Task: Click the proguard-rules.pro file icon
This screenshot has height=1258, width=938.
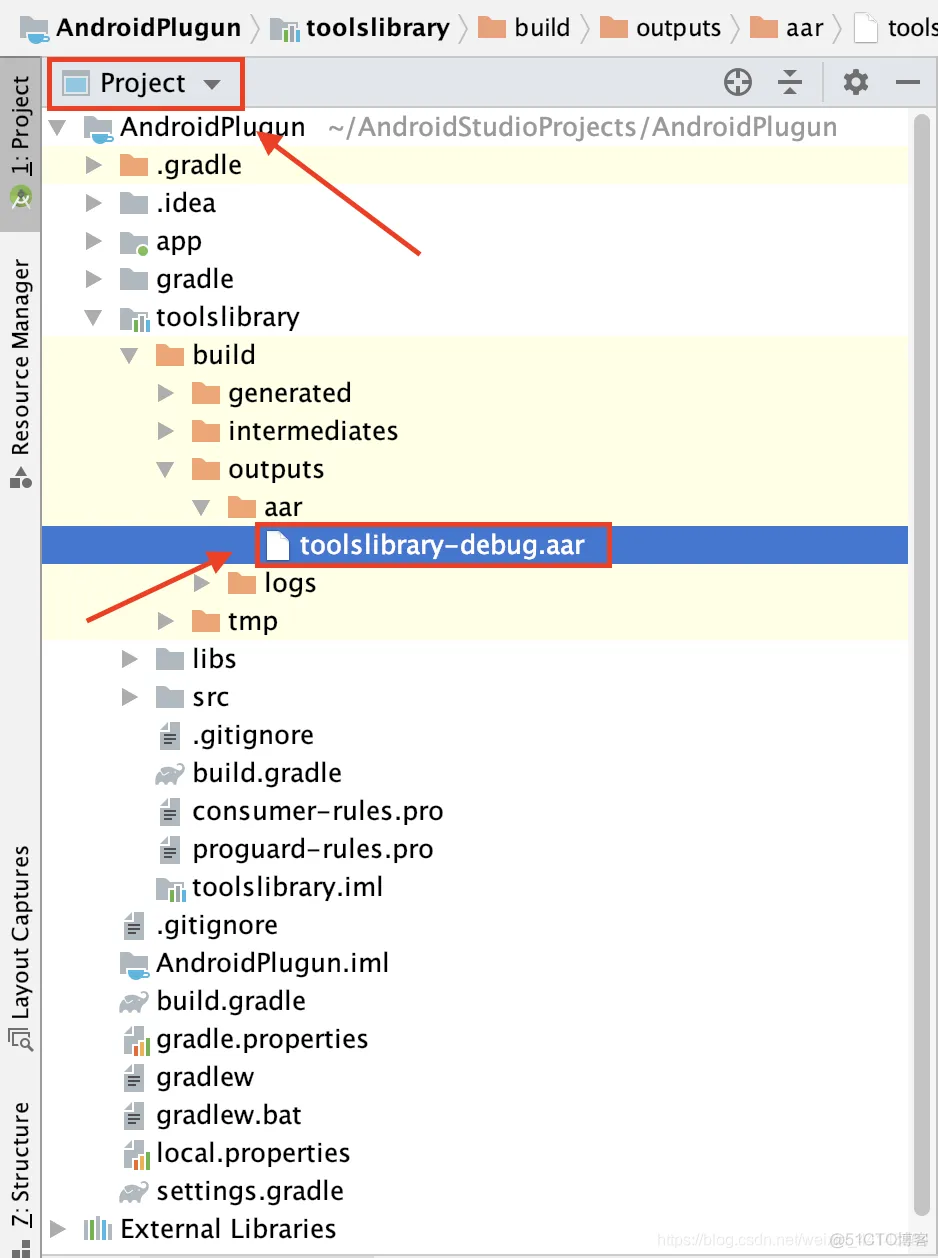Action: 170,849
